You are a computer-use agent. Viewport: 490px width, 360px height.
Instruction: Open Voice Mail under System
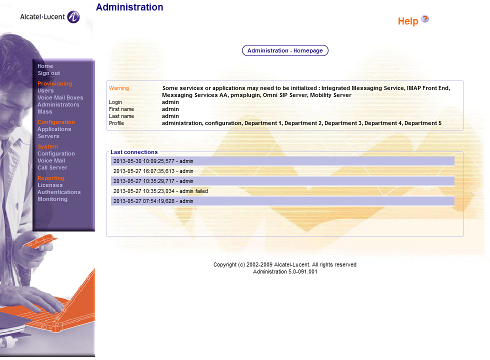click(51, 161)
